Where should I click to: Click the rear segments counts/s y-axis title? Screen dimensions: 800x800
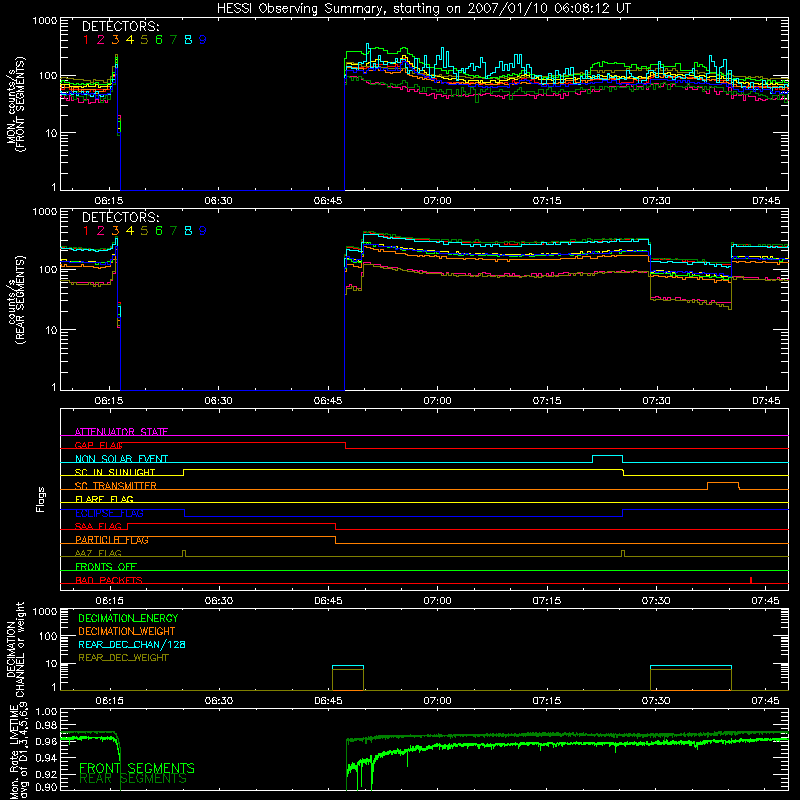15,300
